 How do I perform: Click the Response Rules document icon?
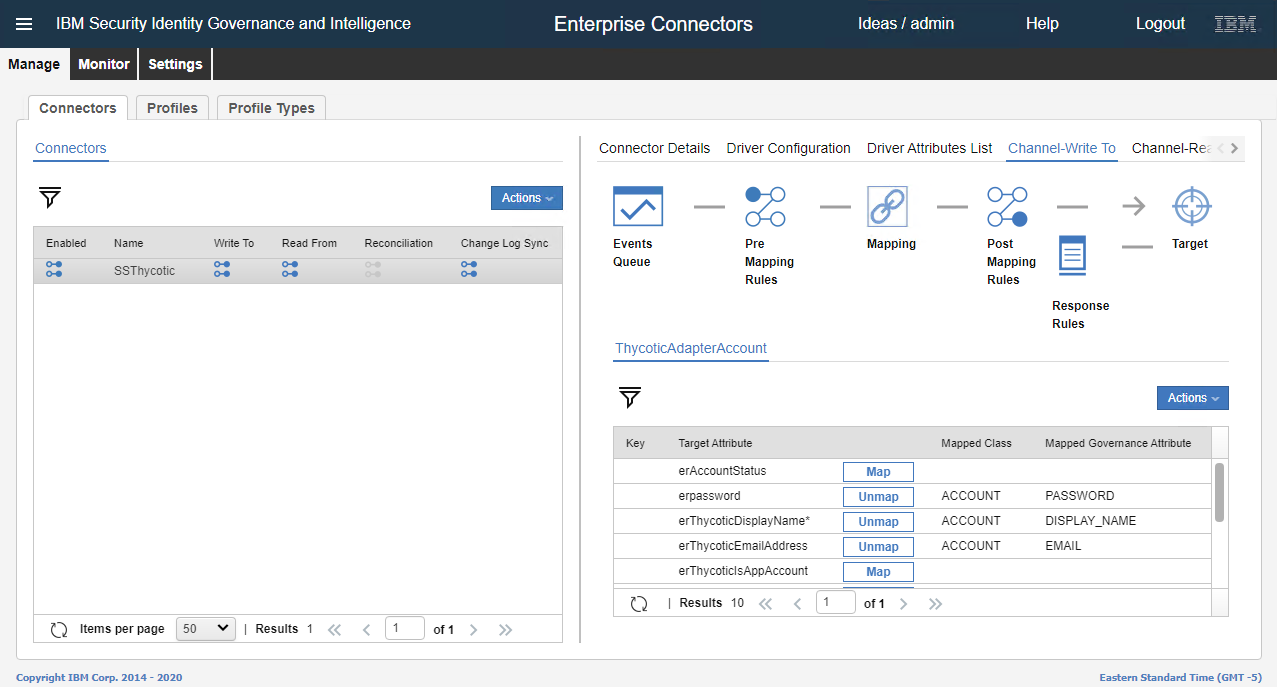pos(1072,255)
